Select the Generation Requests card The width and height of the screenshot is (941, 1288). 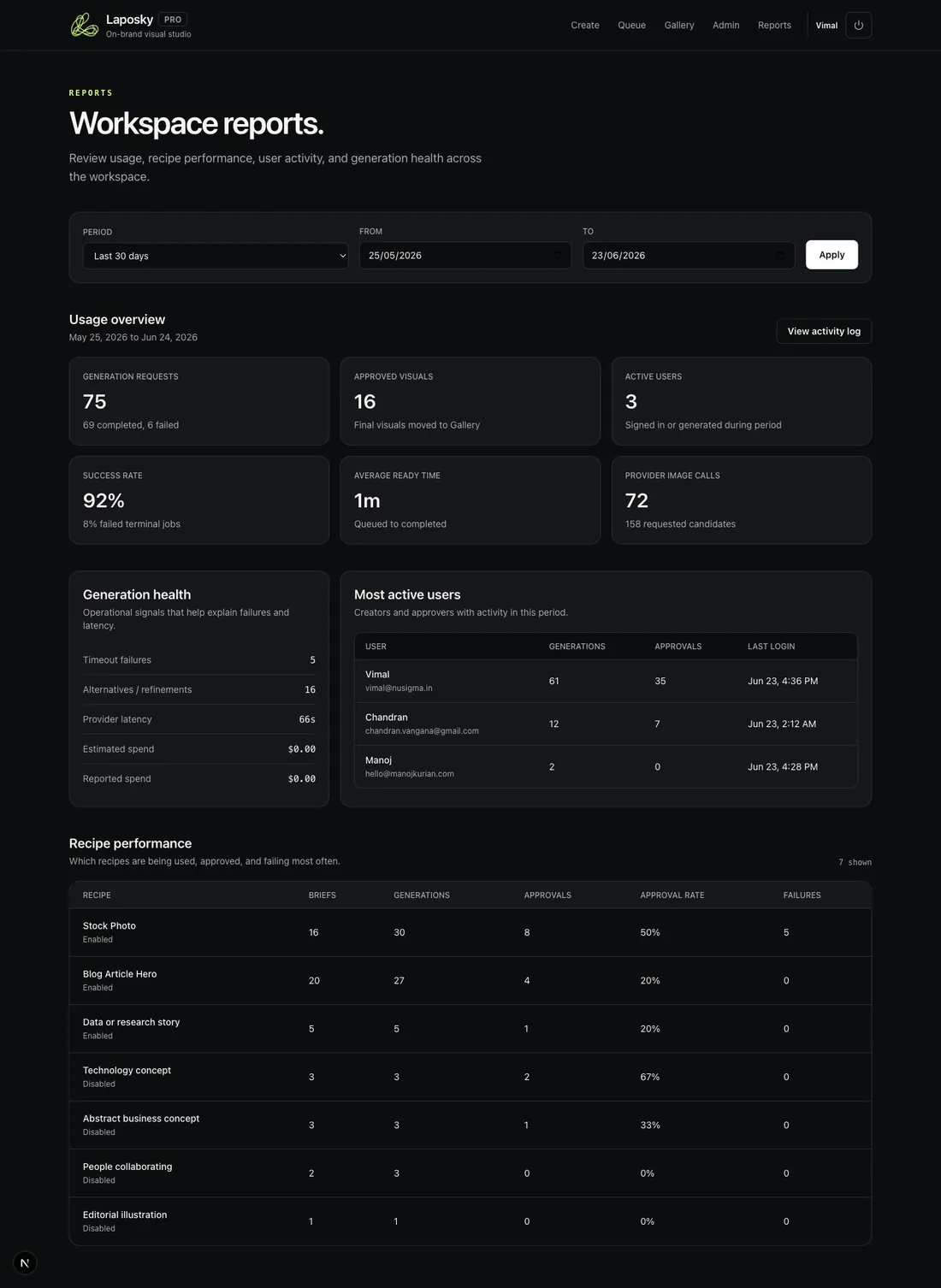click(199, 401)
